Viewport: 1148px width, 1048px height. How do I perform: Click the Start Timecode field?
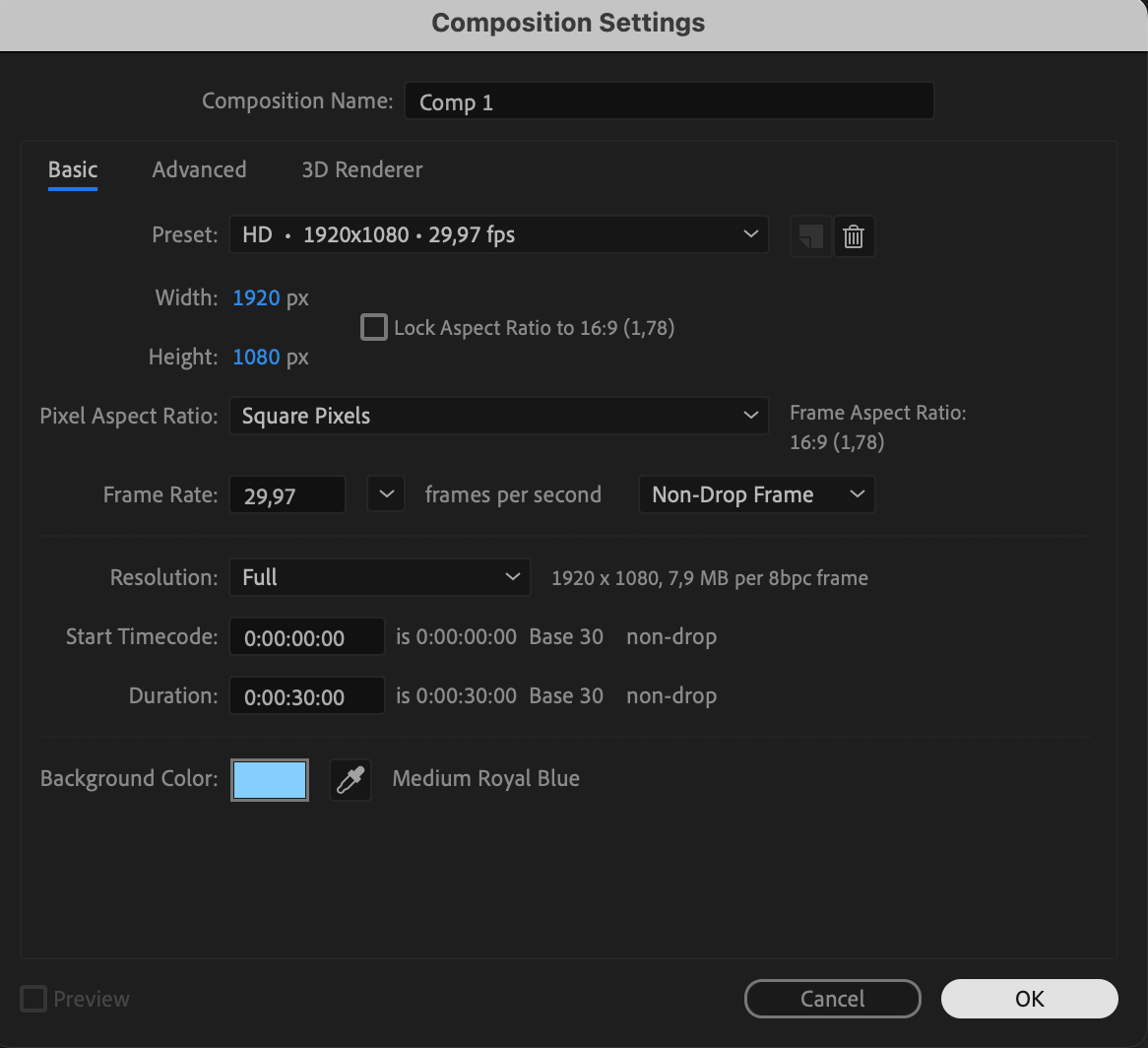tap(306, 637)
